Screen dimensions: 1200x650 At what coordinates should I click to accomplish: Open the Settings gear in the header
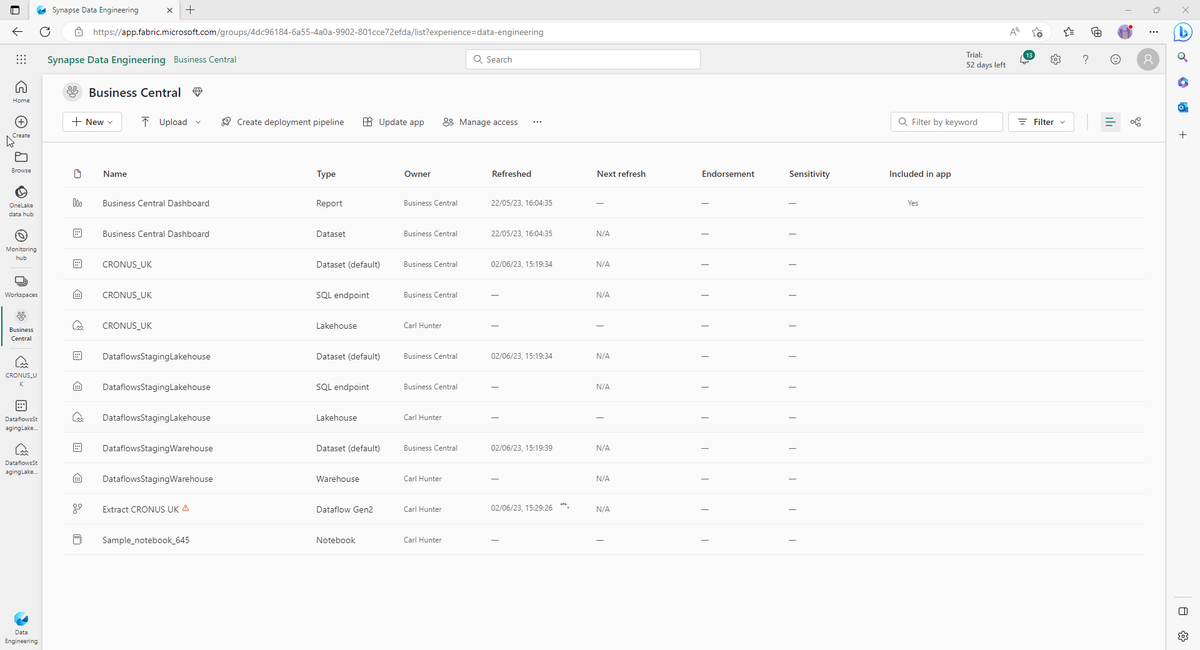(x=1056, y=60)
